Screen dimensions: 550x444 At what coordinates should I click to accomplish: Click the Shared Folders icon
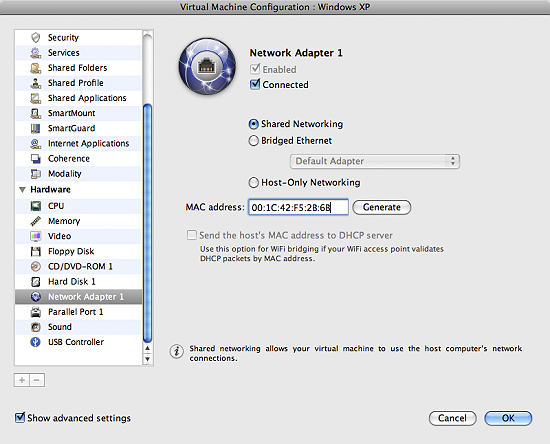click(35, 68)
